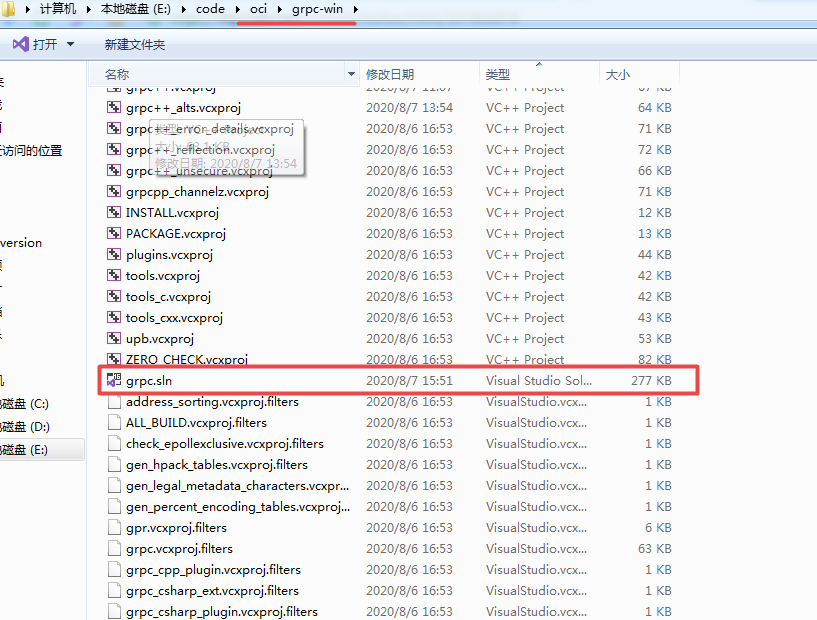The image size is (817, 620).
Task: Click the plugins.vcxproj VC++ Project icon
Action: point(114,254)
